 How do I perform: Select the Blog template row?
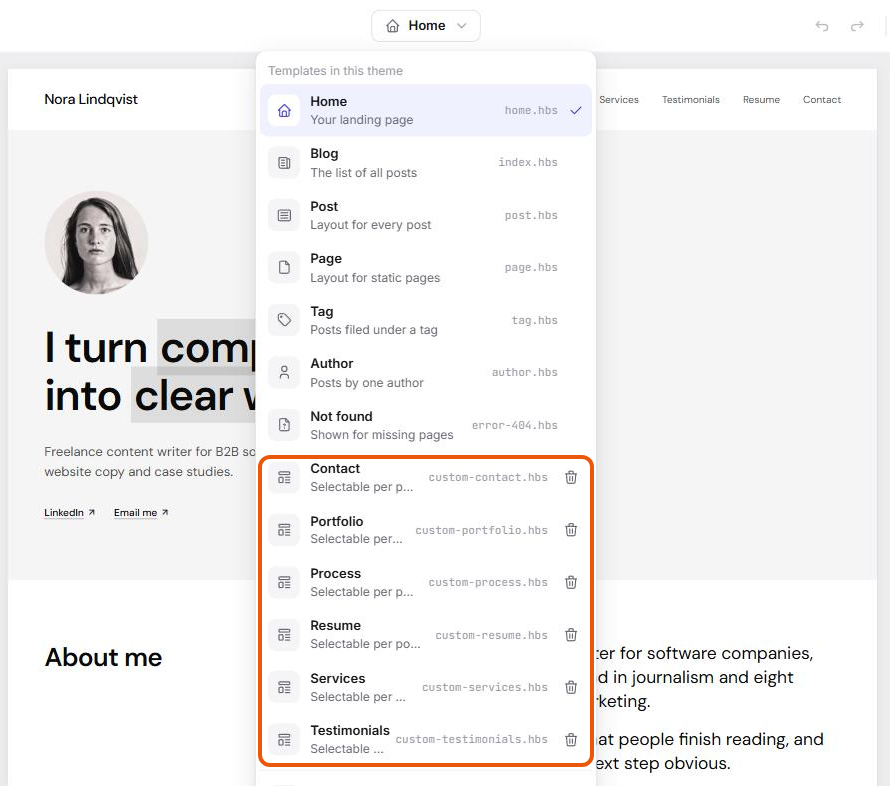[426, 163]
